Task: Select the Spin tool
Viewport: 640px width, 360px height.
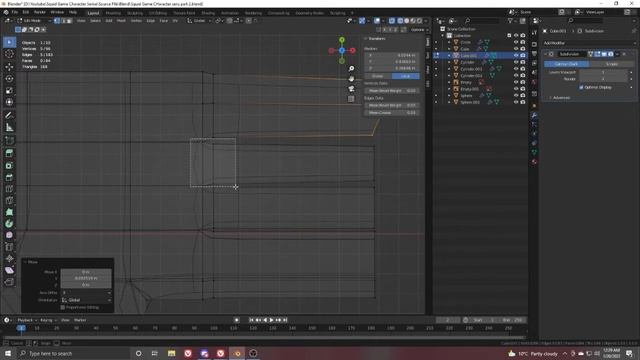Action: coord(9,224)
